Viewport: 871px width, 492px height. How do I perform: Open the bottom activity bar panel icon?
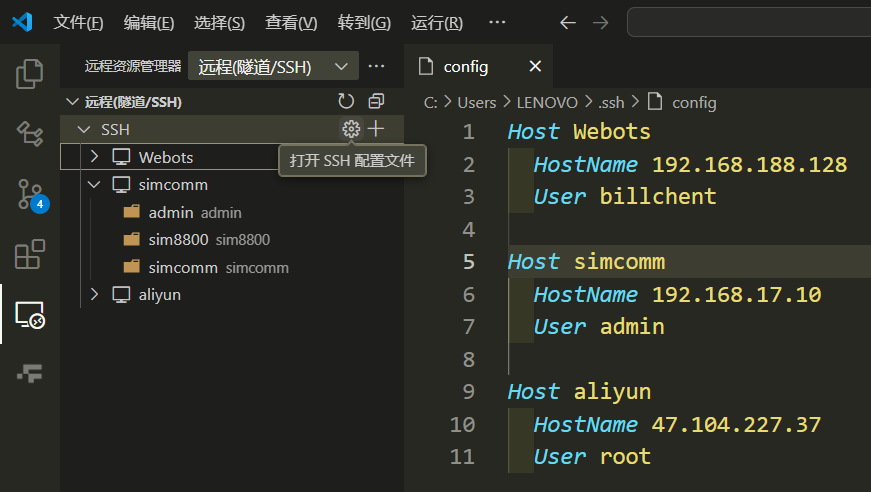(x=29, y=374)
